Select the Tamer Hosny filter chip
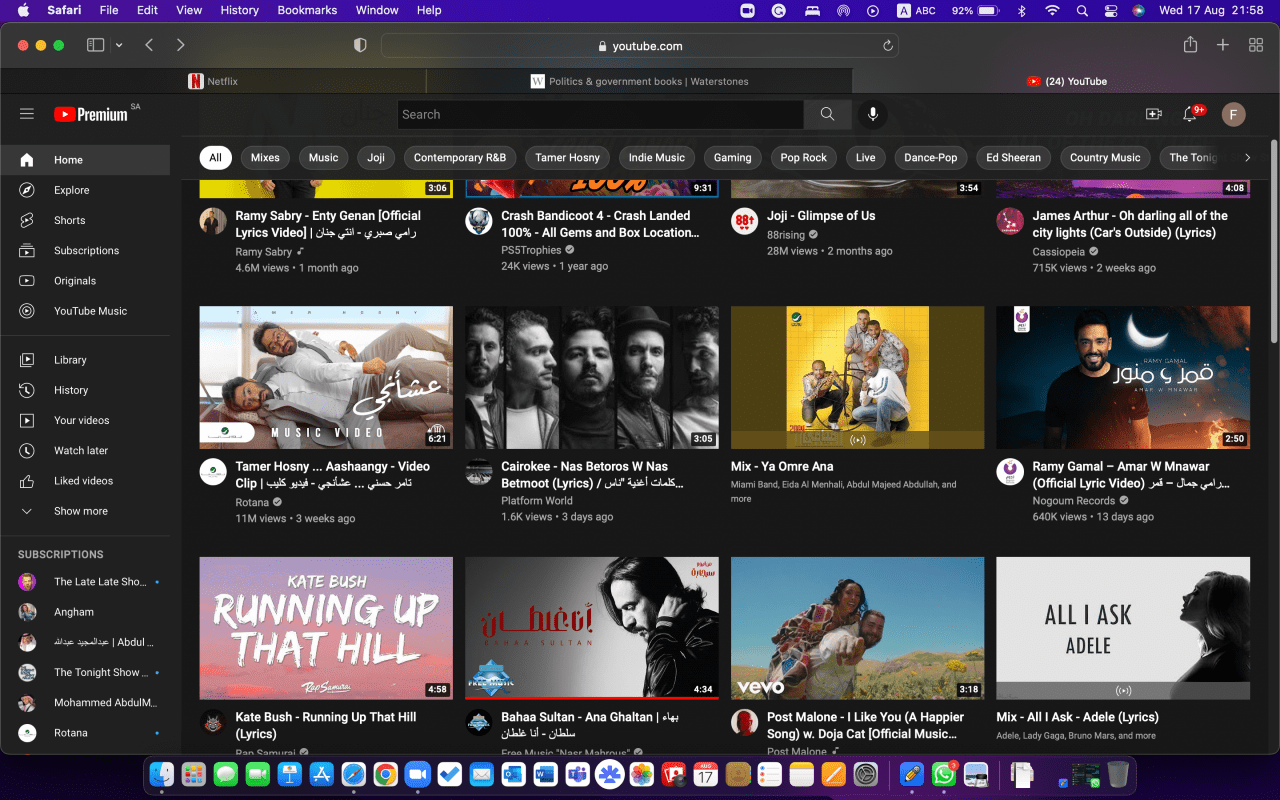 point(568,157)
